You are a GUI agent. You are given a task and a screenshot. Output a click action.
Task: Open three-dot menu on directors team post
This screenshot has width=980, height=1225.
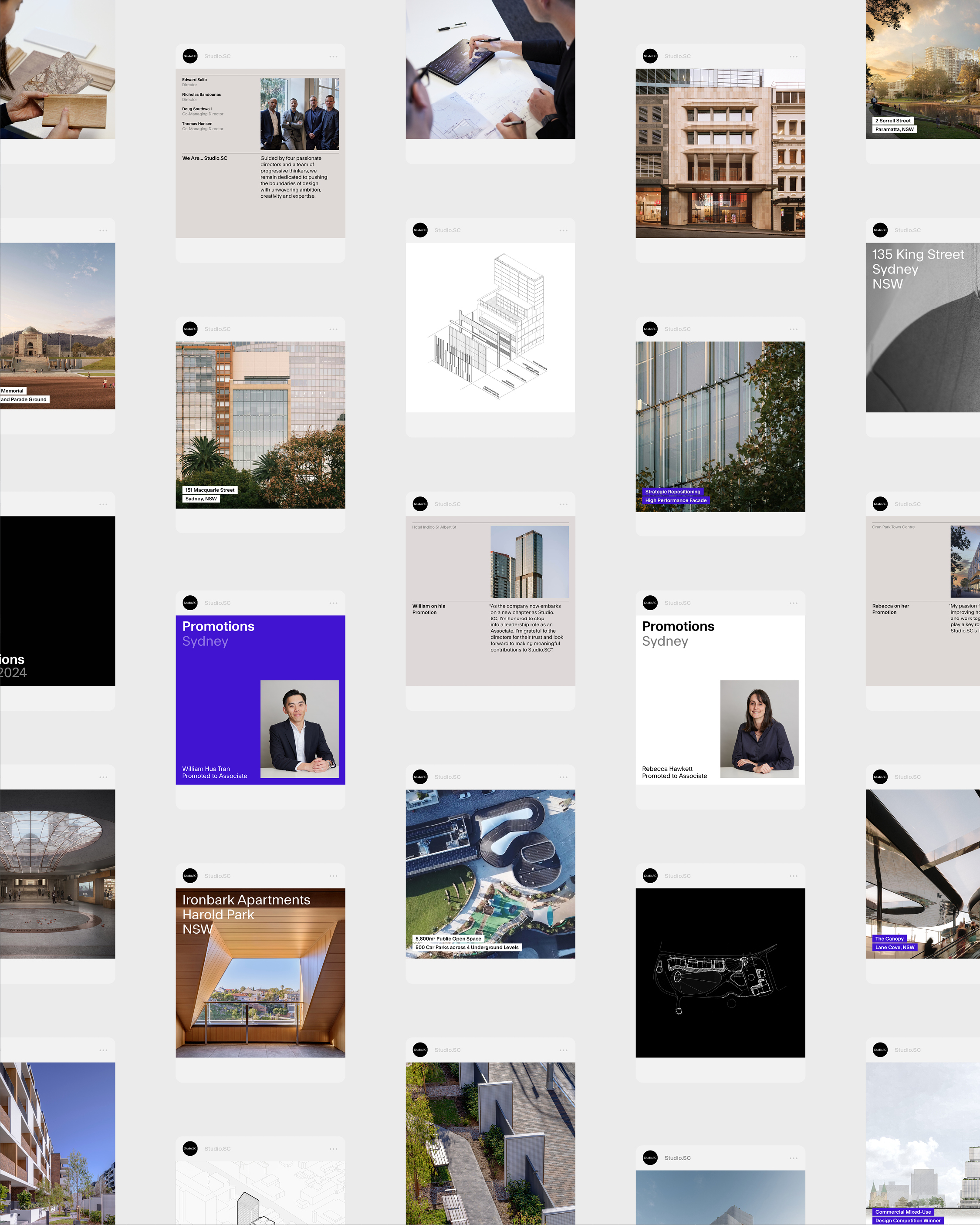pyautogui.click(x=333, y=57)
